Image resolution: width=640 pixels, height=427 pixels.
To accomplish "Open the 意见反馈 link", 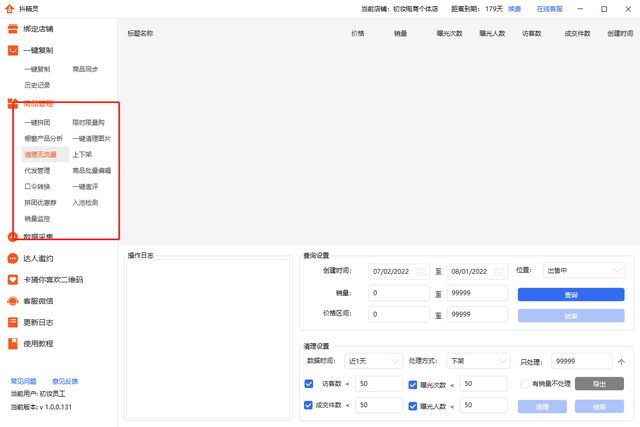I will (x=65, y=381).
